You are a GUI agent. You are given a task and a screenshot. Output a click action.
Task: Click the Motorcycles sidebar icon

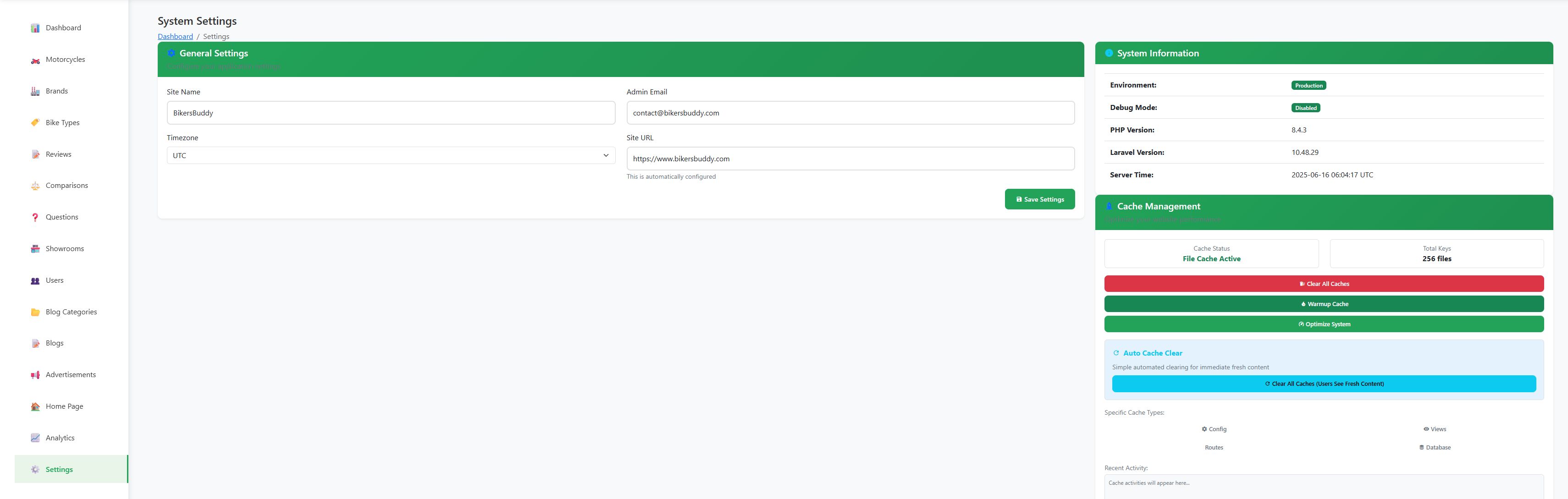tap(35, 60)
